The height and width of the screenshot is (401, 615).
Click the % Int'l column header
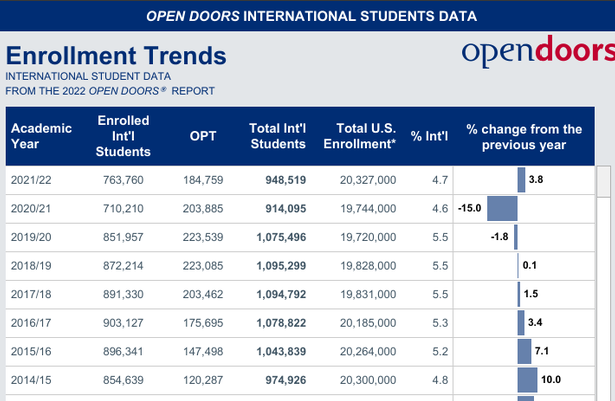pos(431,136)
